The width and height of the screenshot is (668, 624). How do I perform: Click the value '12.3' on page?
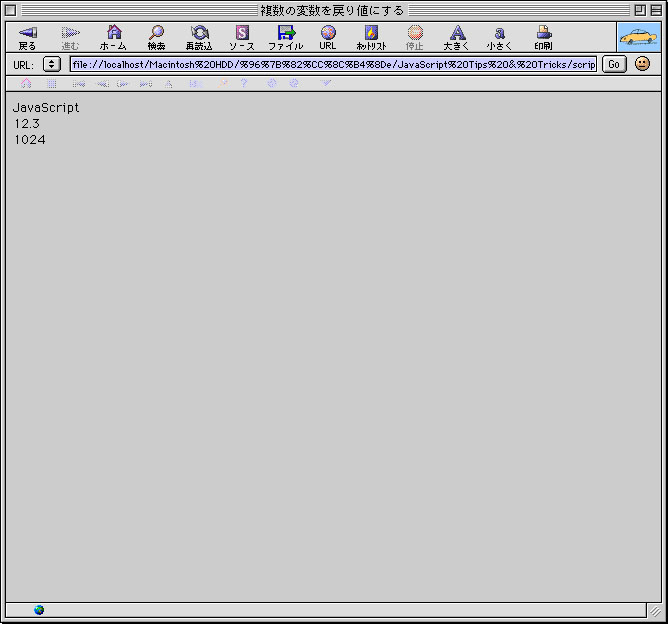click(x=27, y=124)
